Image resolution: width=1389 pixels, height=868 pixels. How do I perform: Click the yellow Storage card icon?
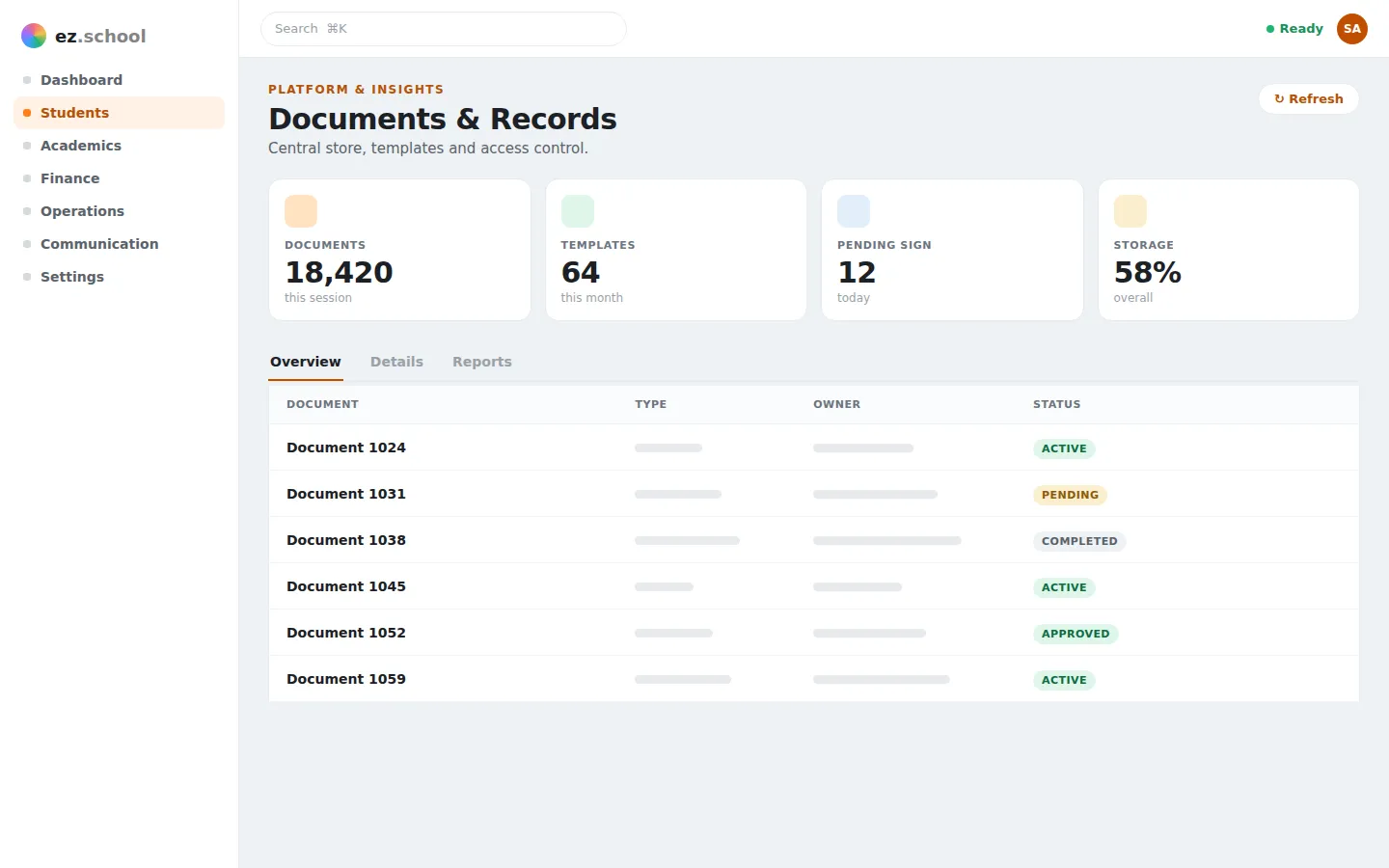pyautogui.click(x=1130, y=211)
